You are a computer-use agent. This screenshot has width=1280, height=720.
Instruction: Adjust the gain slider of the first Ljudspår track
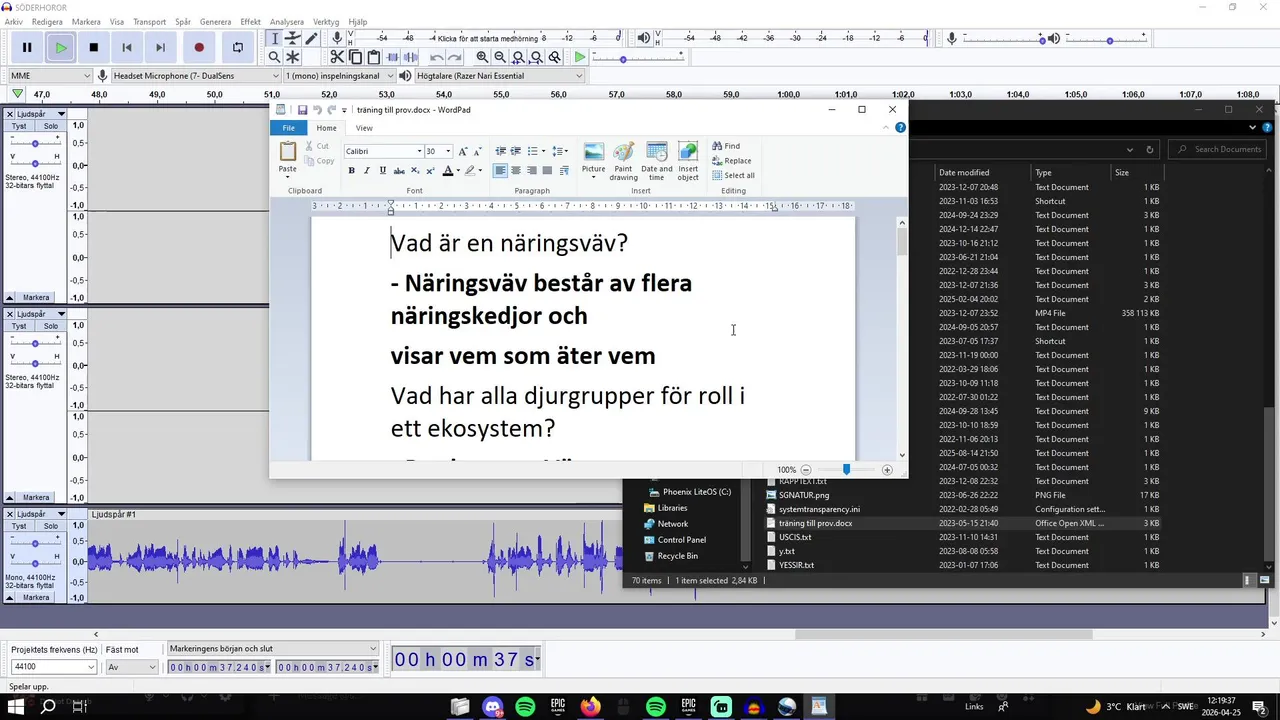coord(35,143)
